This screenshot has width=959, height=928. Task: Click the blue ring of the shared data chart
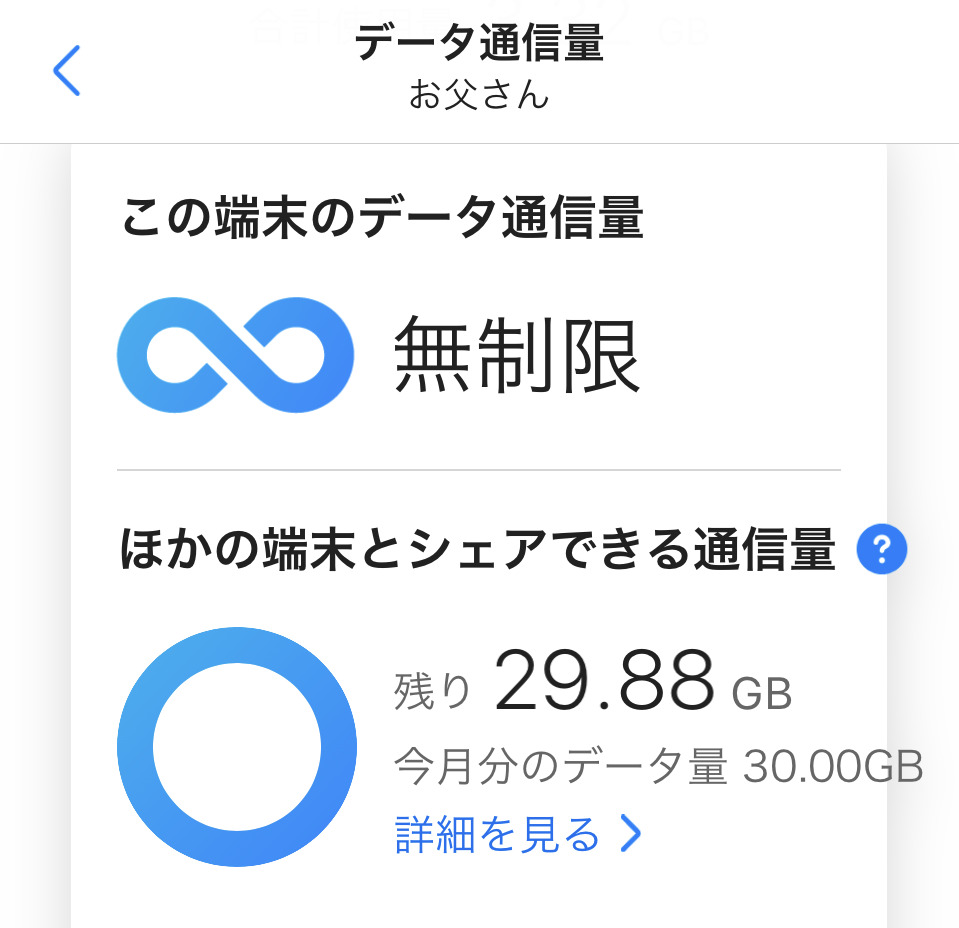135,746
